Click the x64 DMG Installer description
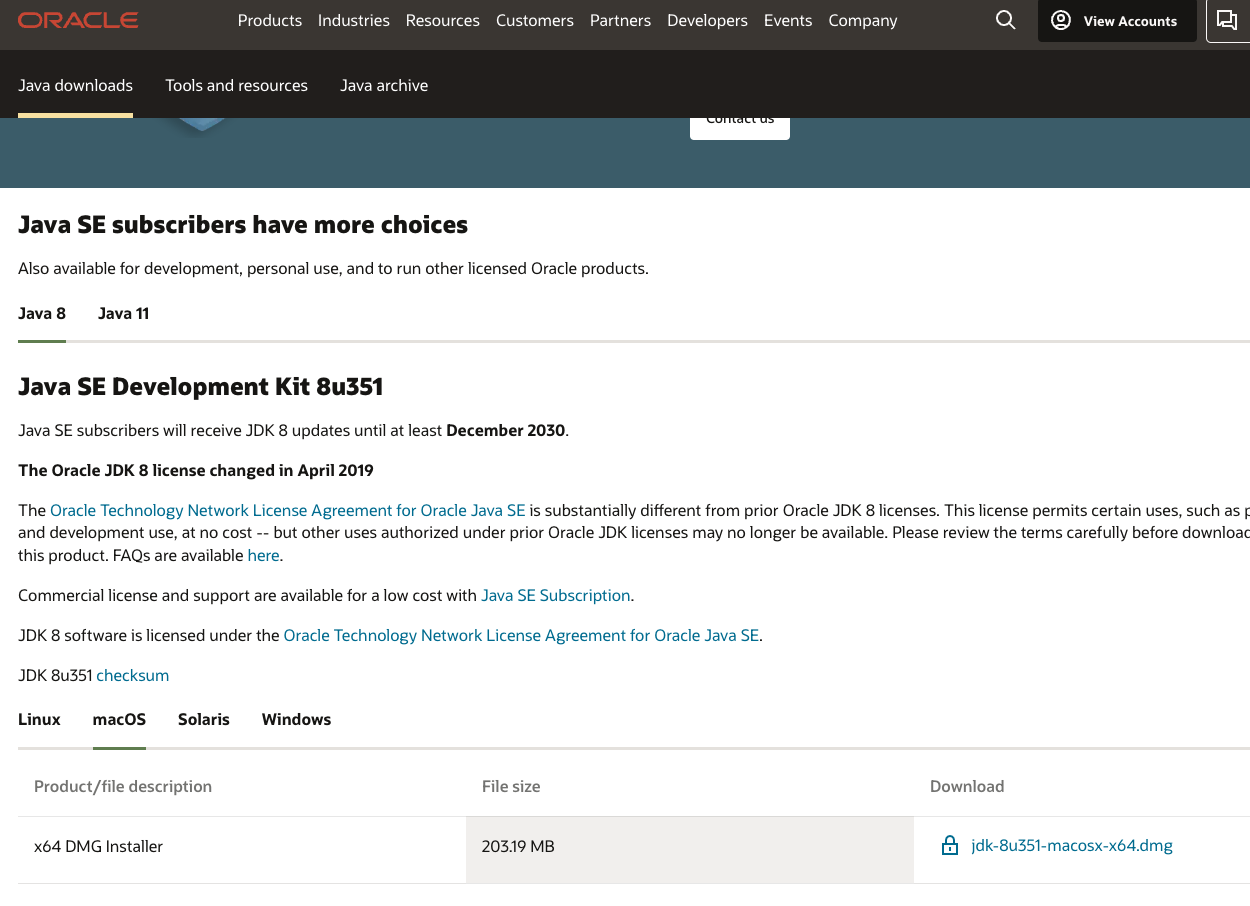Image resolution: width=1250 pixels, height=906 pixels. click(x=98, y=847)
